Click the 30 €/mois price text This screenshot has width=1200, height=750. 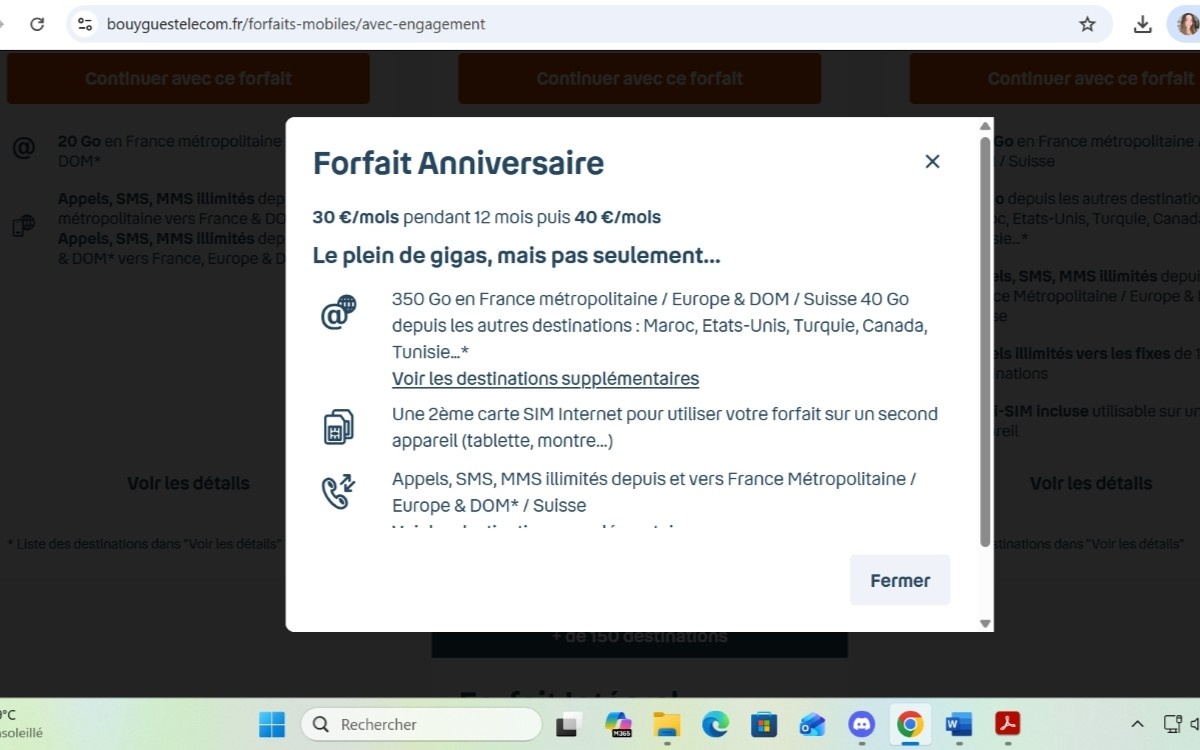[x=357, y=217]
